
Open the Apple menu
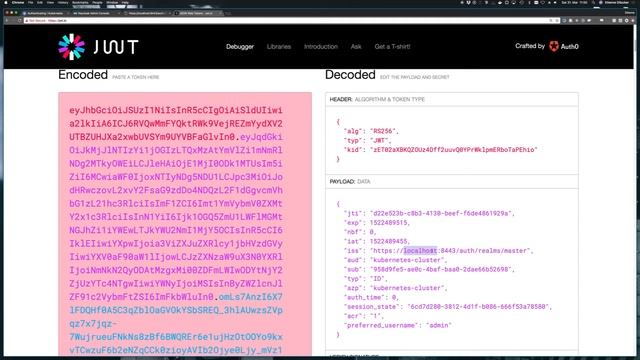pyautogui.click(x=6, y=2)
